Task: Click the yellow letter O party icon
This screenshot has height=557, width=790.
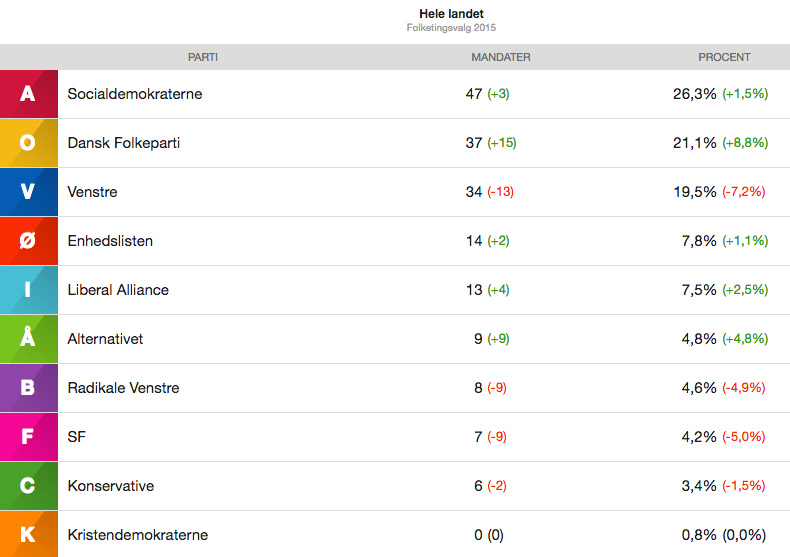Action: coord(28,143)
